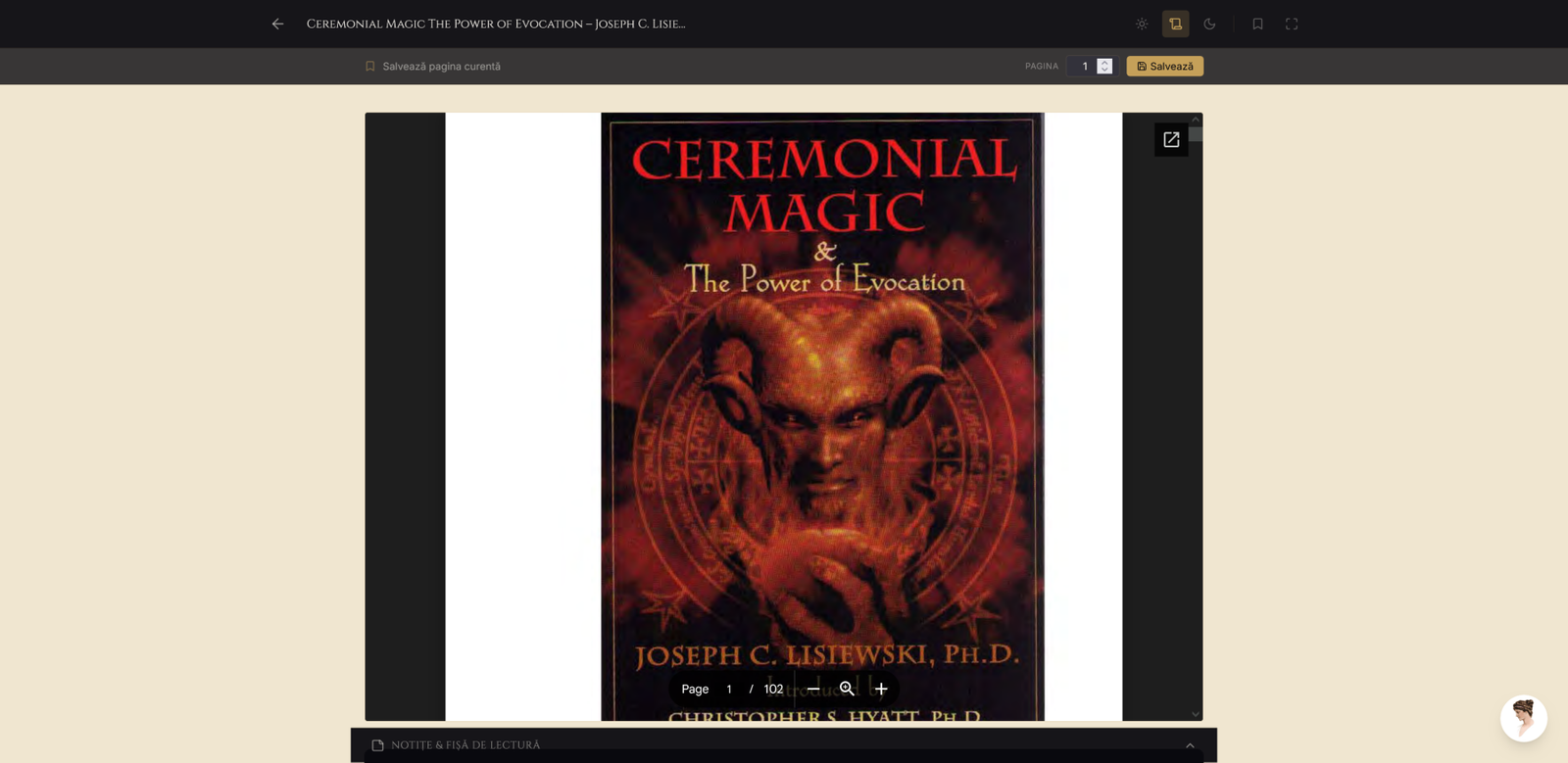The width and height of the screenshot is (1568, 763).
Task: Decrease the PAGINA number by one step
Action: [x=1104, y=71]
